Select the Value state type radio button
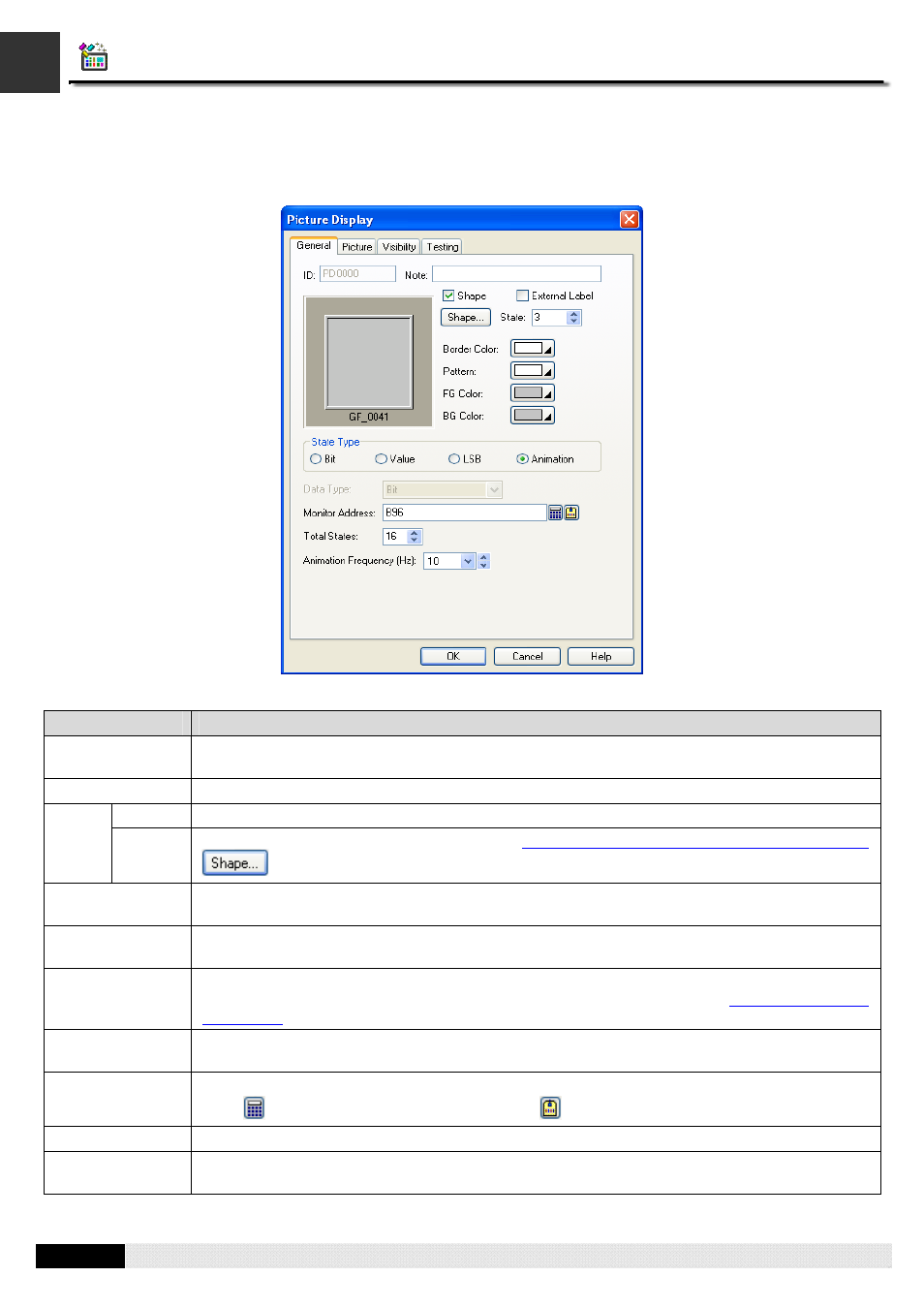 [x=381, y=459]
